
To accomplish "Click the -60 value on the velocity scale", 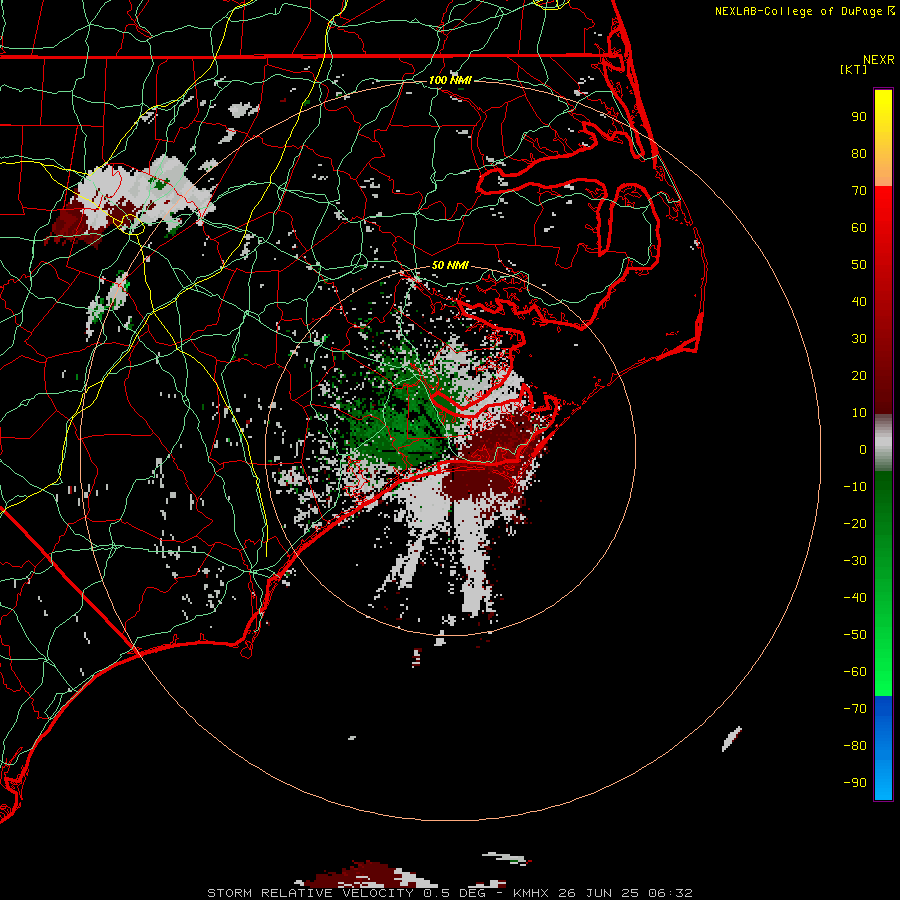I will pyautogui.click(x=855, y=672).
